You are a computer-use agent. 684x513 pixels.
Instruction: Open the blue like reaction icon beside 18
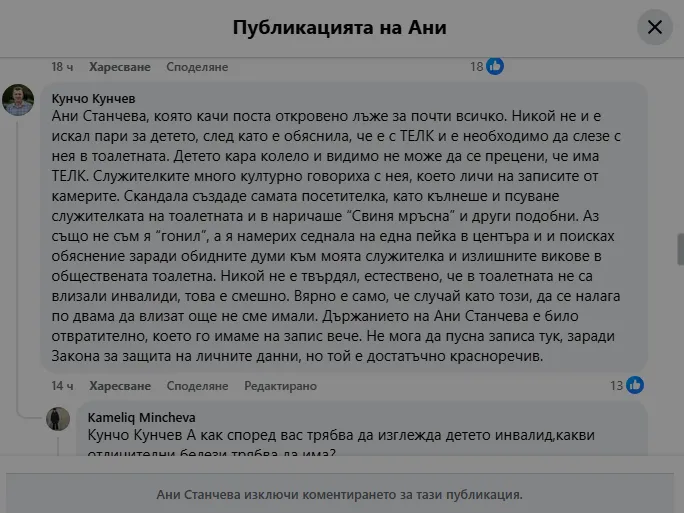click(x=495, y=67)
